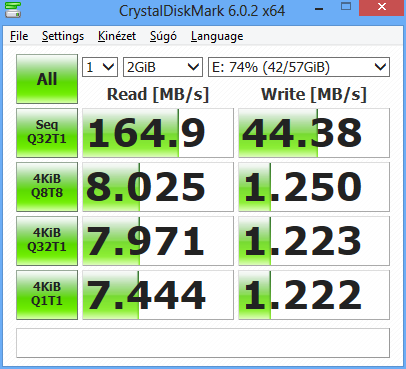Run all benchmarks with All button

[47, 79]
